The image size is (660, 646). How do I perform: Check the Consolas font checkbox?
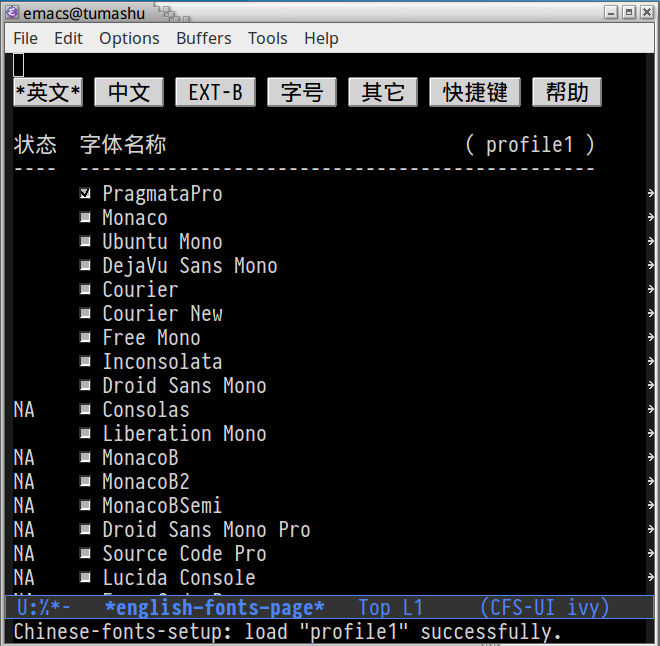(85, 409)
